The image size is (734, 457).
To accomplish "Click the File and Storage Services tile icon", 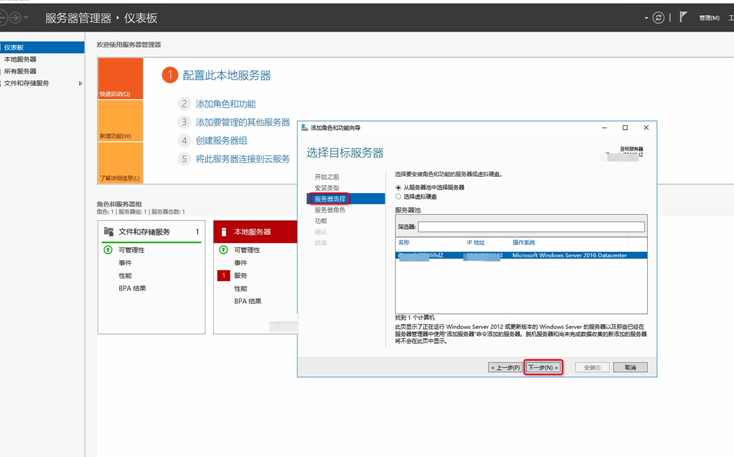I will pyautogui.click(x=109, y=232).
